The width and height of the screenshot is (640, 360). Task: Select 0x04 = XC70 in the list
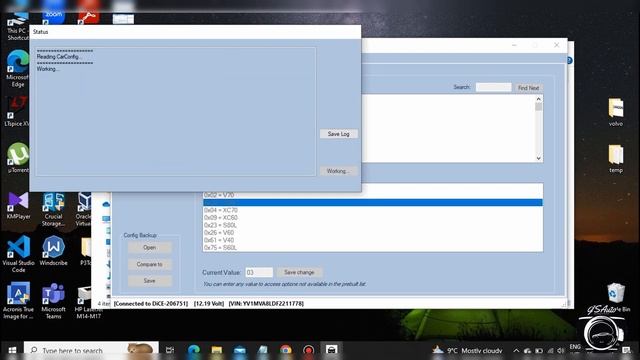(x=373, y=210)
